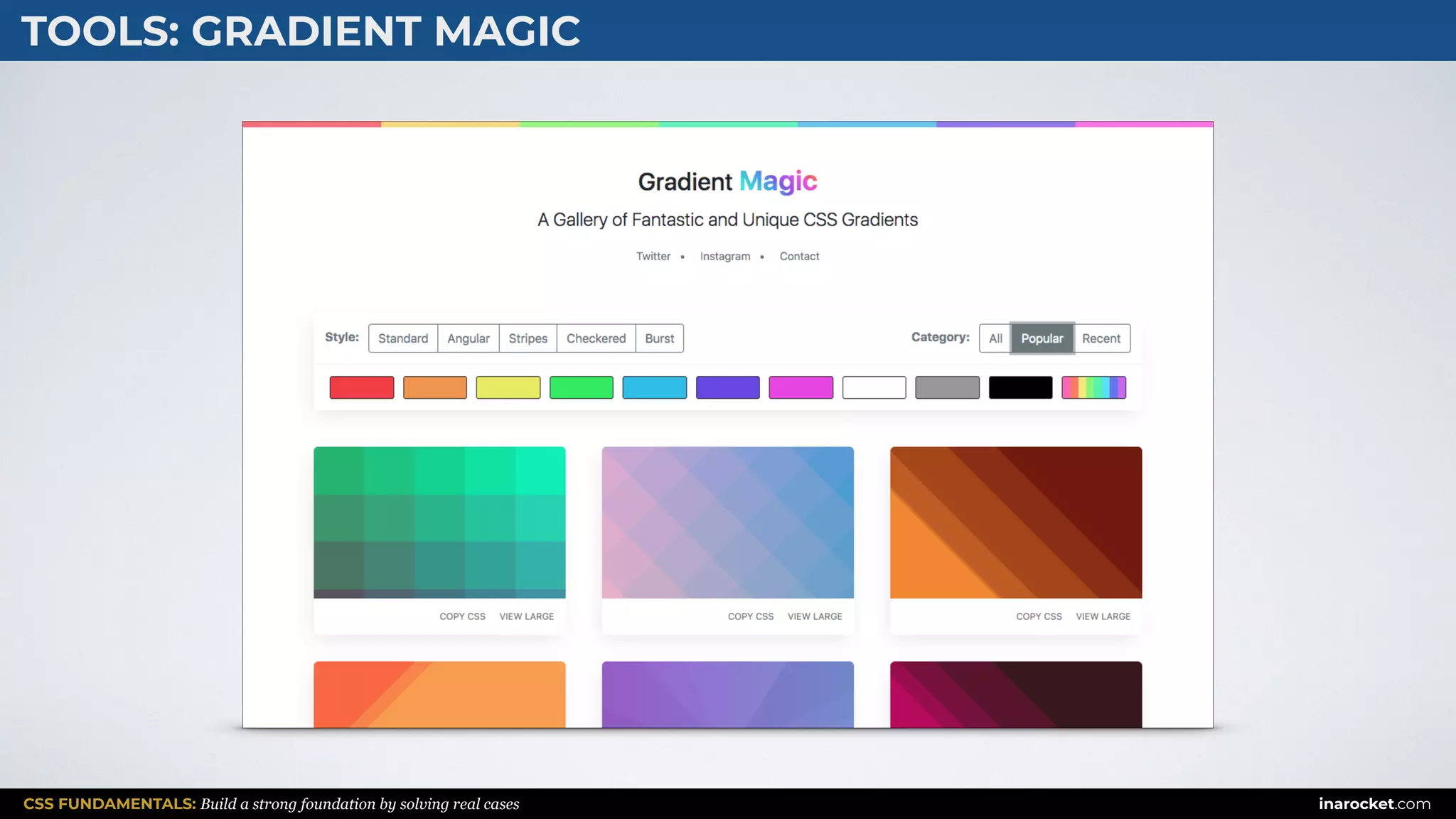Select the red color filter swatch
This screenshot has width=1456, height=819.
pos(361,387)
